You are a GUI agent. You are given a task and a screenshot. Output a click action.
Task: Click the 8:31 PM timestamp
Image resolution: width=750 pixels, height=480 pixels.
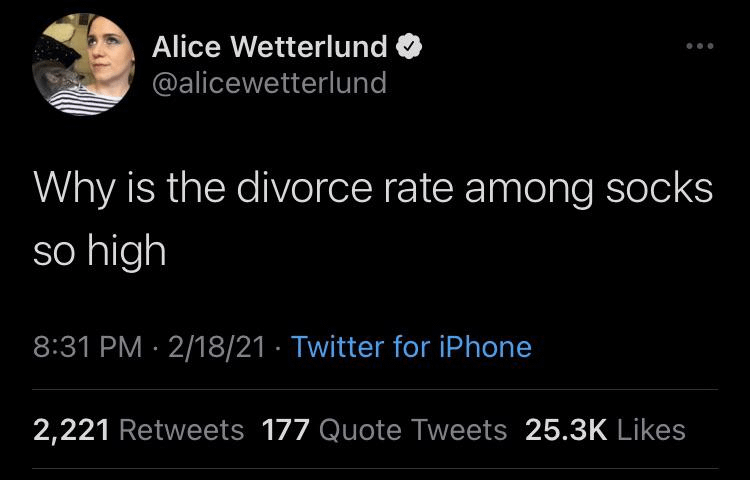[x=88, y=347]
